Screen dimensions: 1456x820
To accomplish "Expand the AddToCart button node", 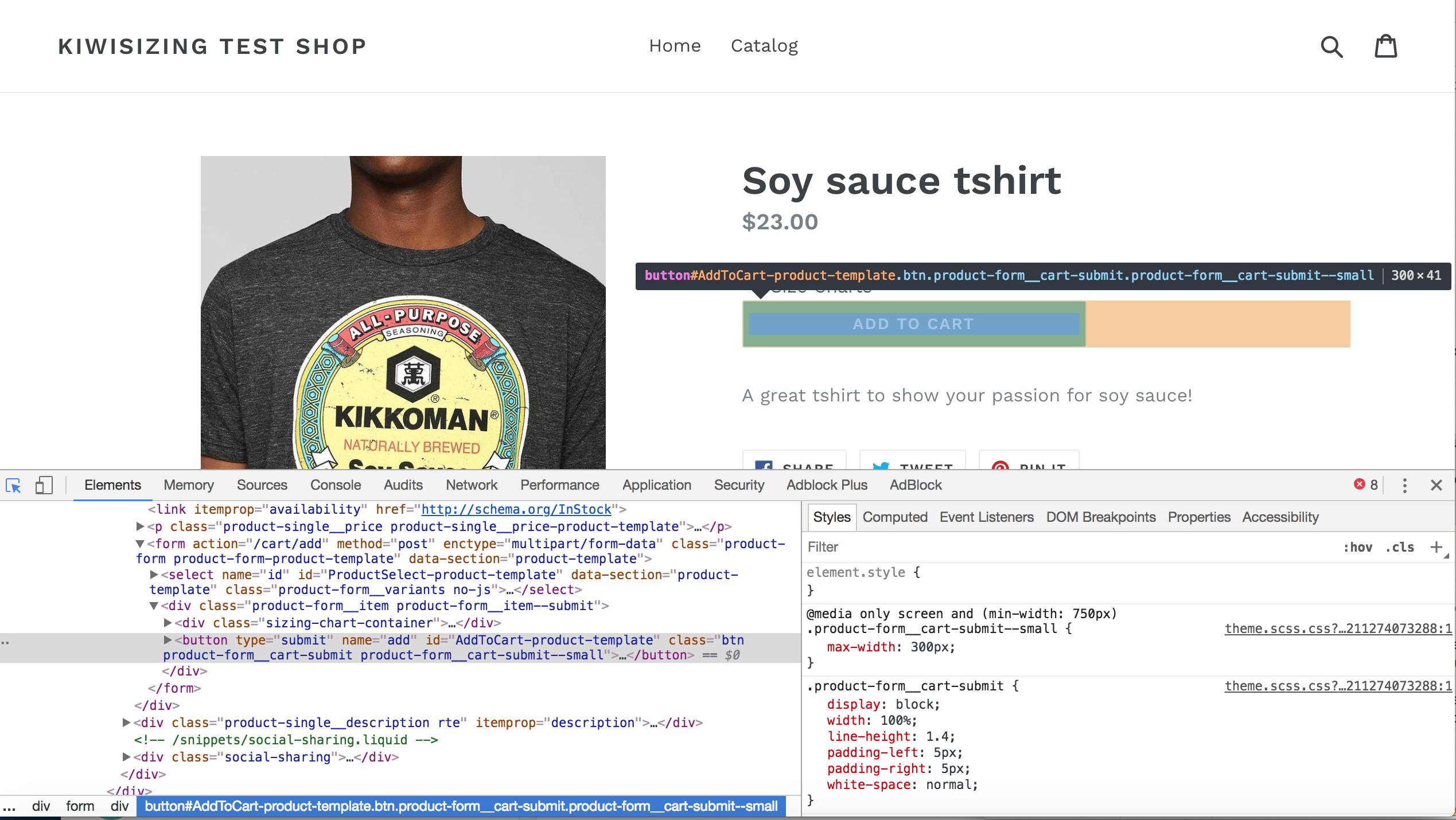I will [168, 640].
